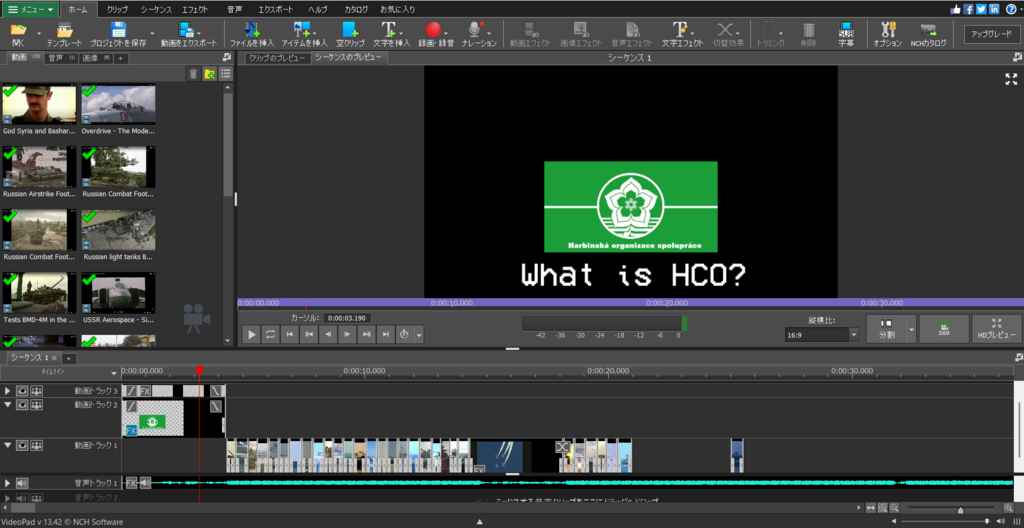
Task: Switch to the エクスポート menu tab
Action: 275,10
